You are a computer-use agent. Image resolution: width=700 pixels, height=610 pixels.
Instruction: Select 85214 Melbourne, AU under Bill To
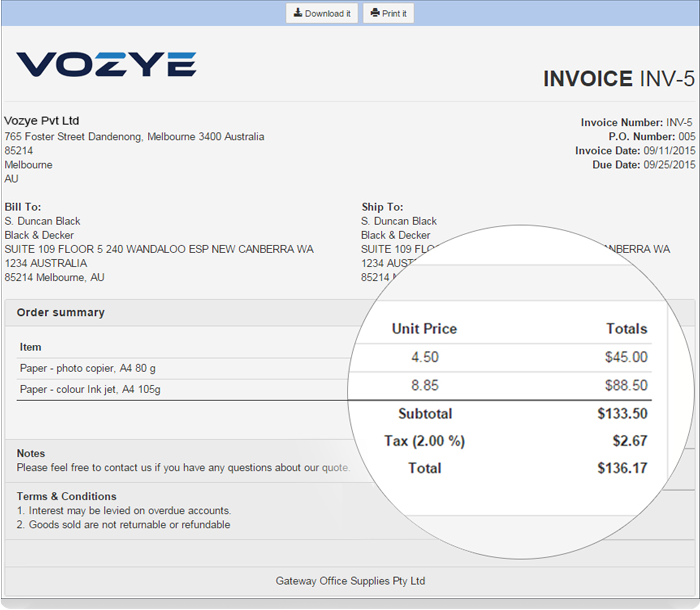54,277
